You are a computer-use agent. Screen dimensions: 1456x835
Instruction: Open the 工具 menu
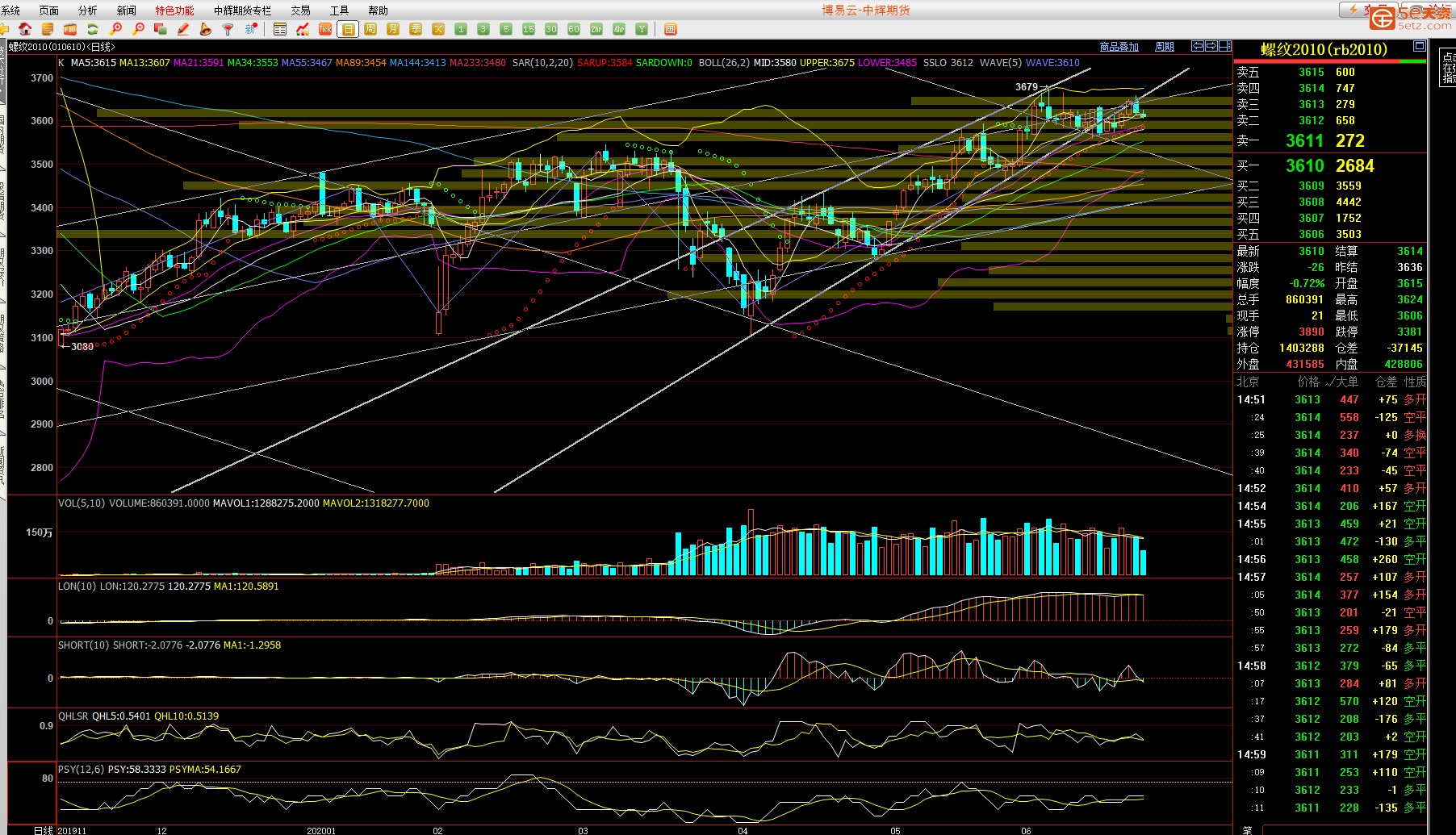[340, 10]
